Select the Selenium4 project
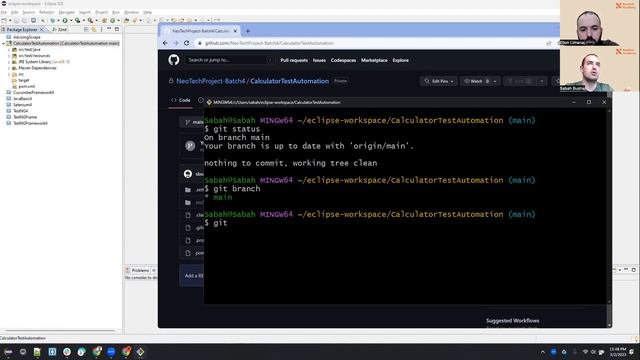The width and height of the screenshot is (640, 360). [22, 105]
